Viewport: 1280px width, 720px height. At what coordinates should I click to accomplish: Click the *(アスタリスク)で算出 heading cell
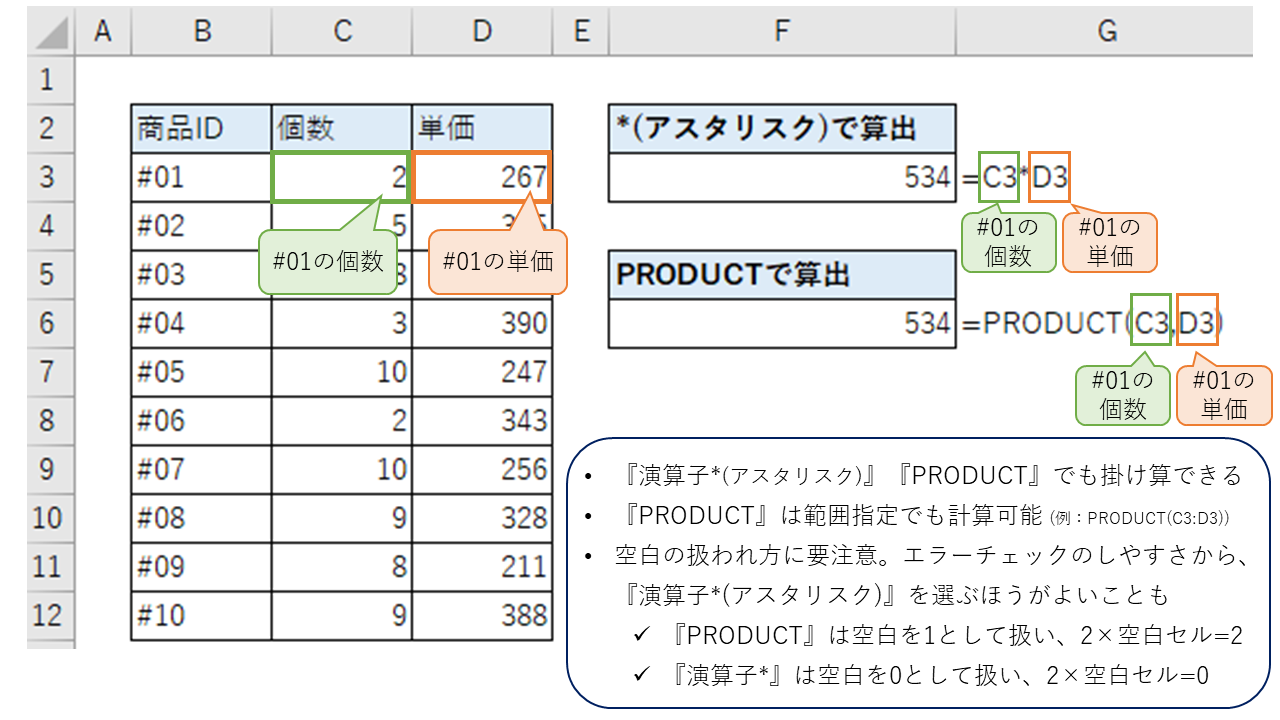[782, 129]
